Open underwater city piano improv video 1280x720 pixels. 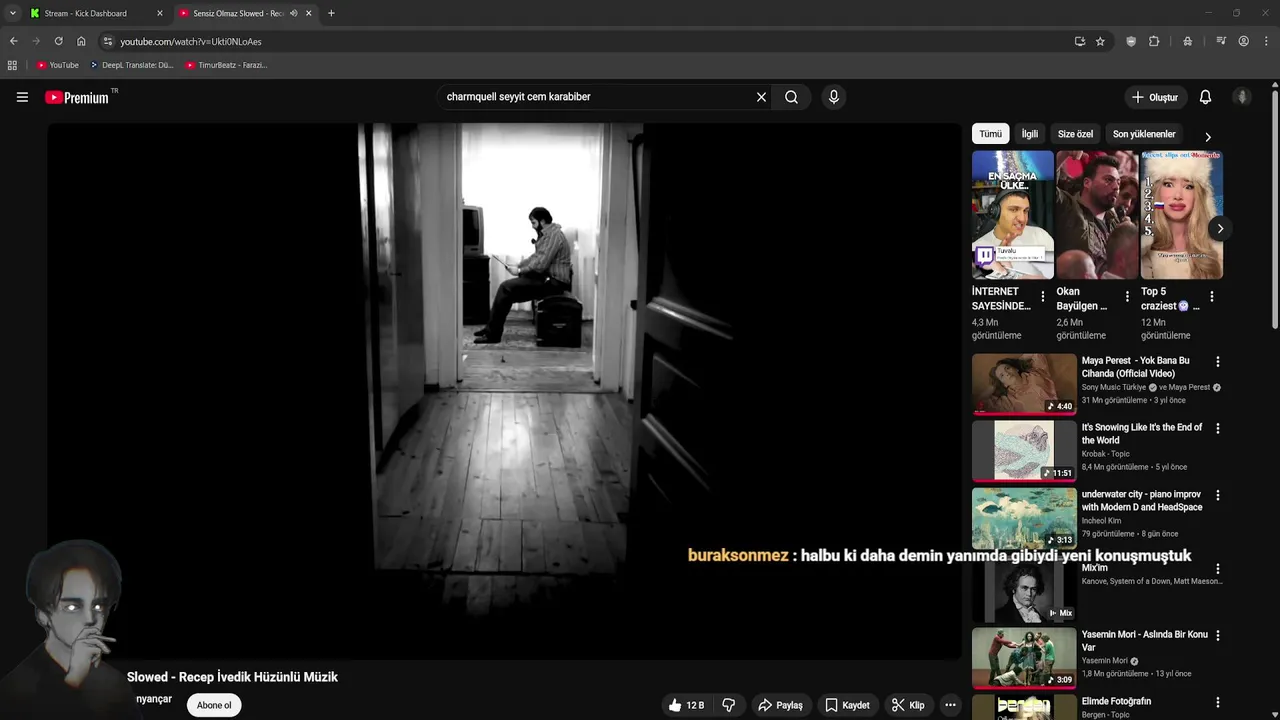1141,501
